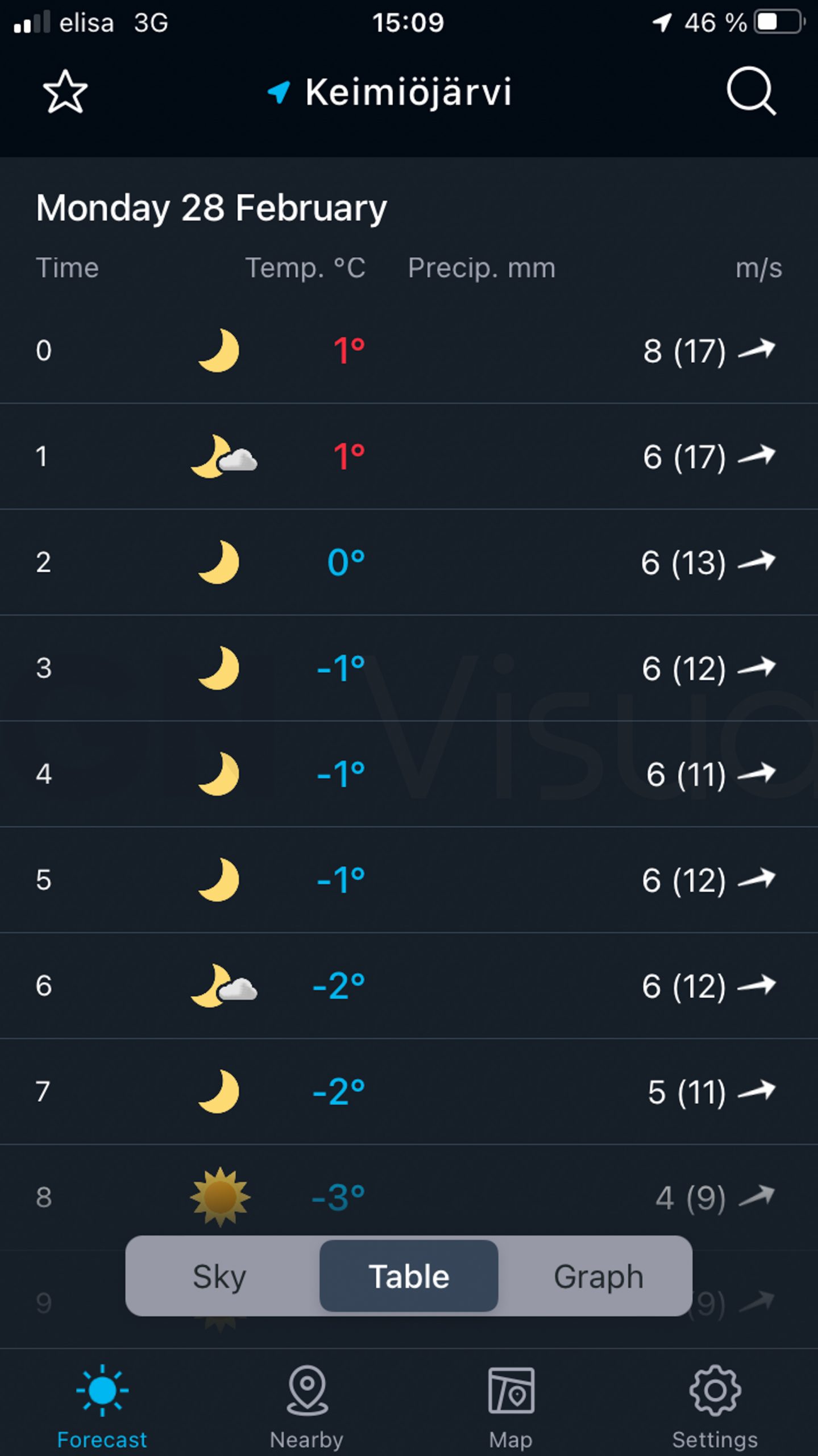Tap the favorite star icon
The image size is (818, 1456).
pyautogui.click(x=65, y=92)
